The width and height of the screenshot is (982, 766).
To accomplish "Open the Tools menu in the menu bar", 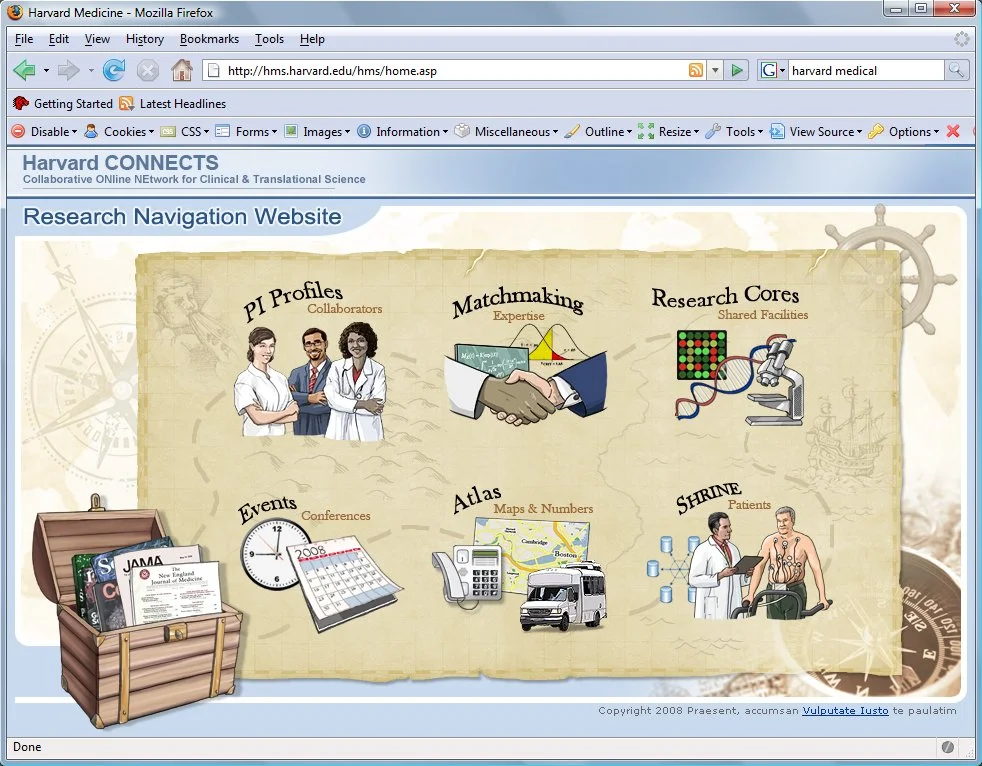I will coord(269,39).
